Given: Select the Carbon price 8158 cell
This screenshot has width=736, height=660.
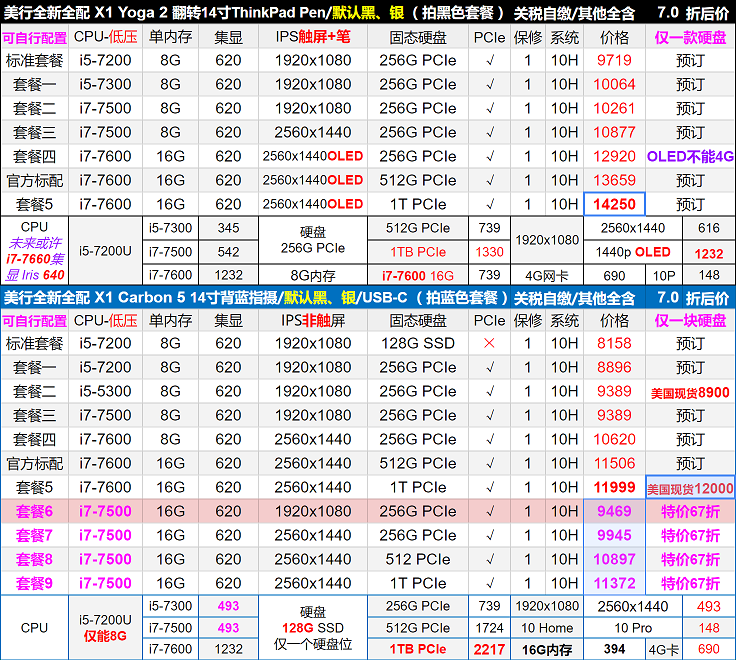Looking at the screenshot, I should click(614, 343).
